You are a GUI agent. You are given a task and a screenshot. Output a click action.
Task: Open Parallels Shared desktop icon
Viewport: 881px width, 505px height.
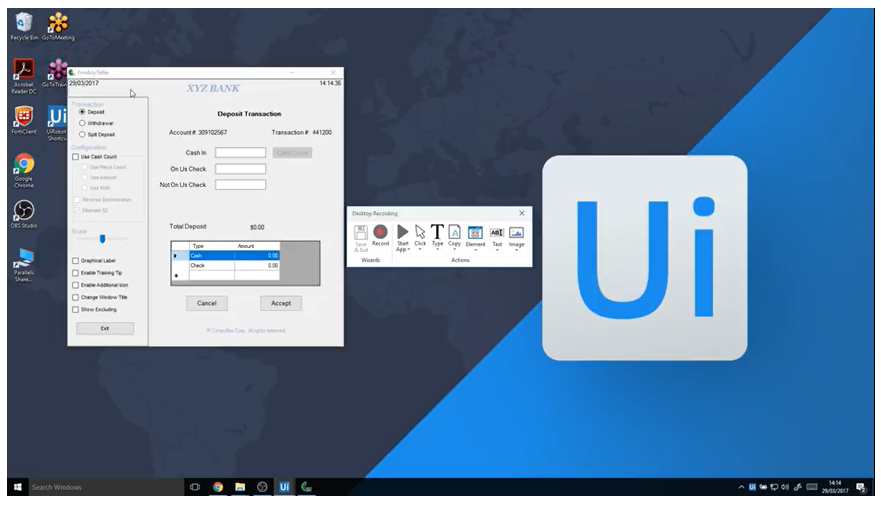(x=24, y=265)
